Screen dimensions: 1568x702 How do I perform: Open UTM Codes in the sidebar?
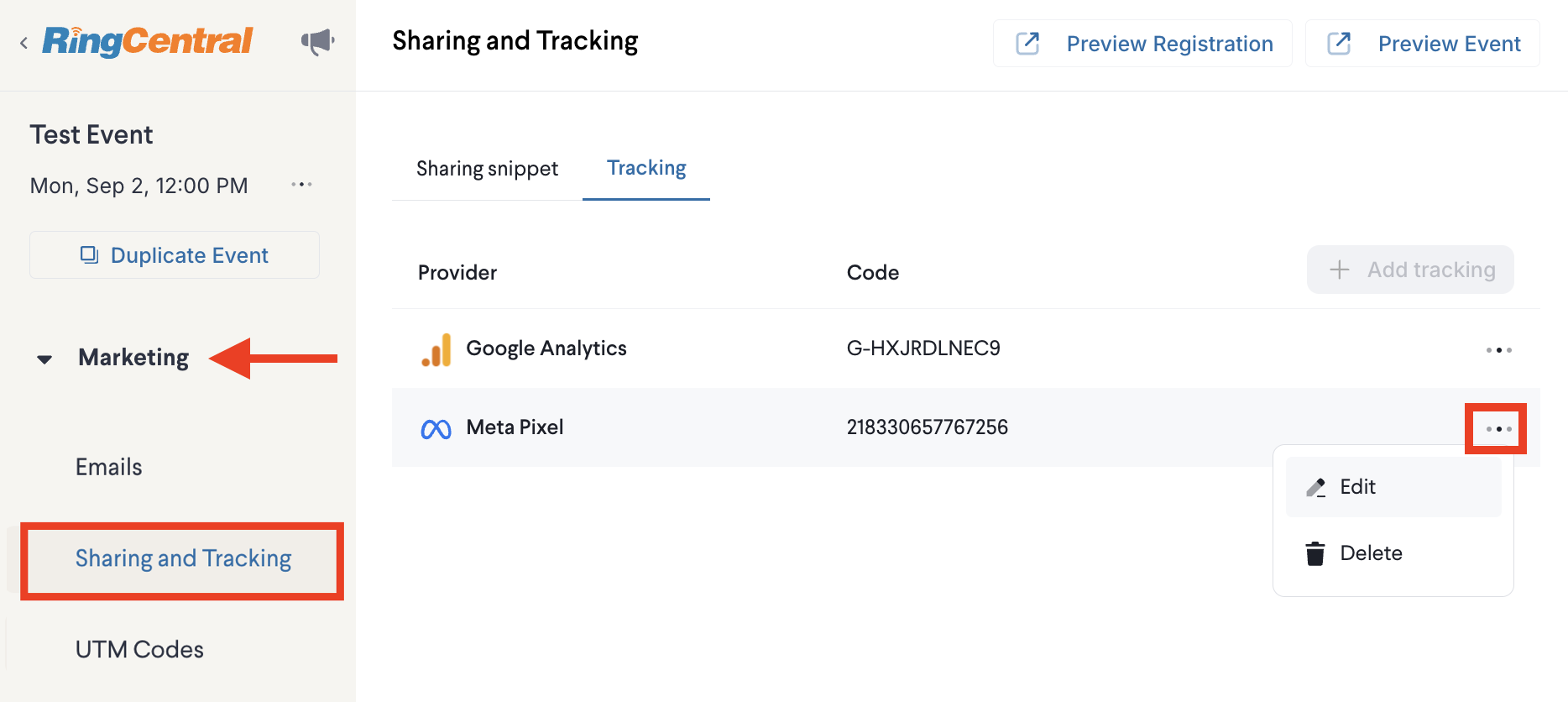(x=139, y=650)
